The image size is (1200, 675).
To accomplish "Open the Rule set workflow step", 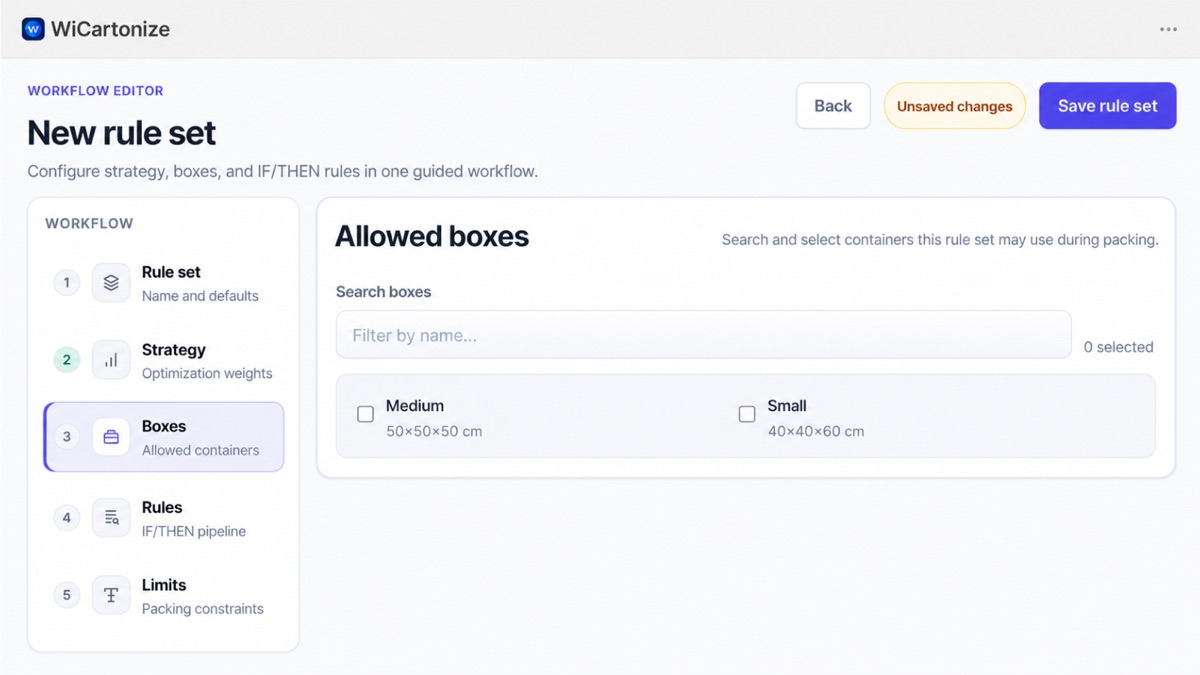I will pyautogui.click(x=164, y=283).
